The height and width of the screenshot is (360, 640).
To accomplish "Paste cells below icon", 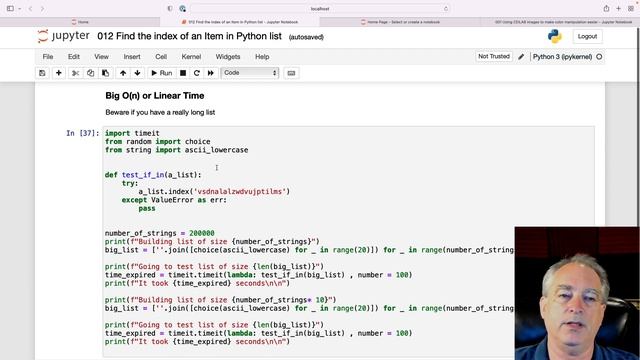I will [x=105, y=73].
